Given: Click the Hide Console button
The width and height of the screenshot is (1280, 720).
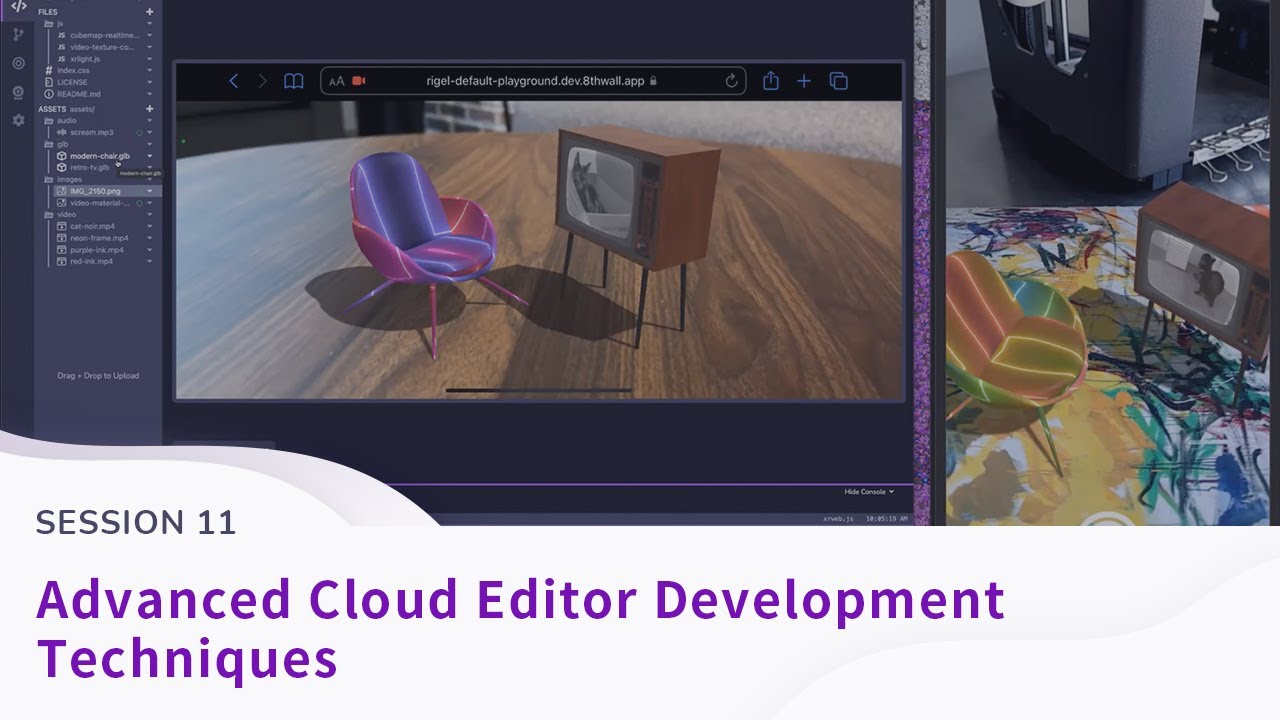Looking at the screenshot, I should pyautogui.click(x=869, y=492).
